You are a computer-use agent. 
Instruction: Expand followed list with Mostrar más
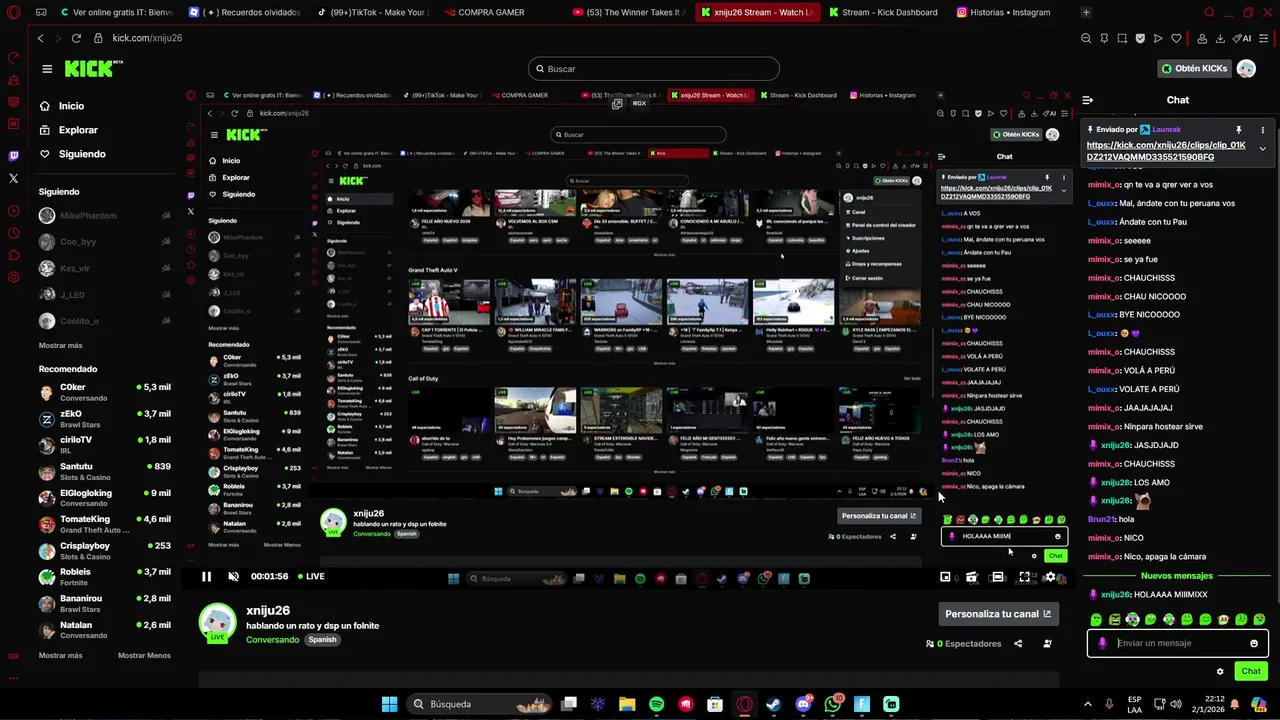coord(60,345)
